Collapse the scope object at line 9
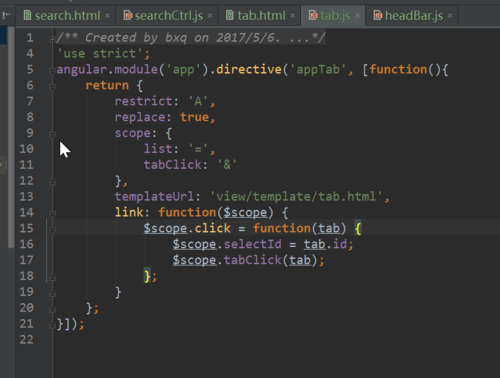The width and height of the screenshot is (500, 378). (52, 134)
